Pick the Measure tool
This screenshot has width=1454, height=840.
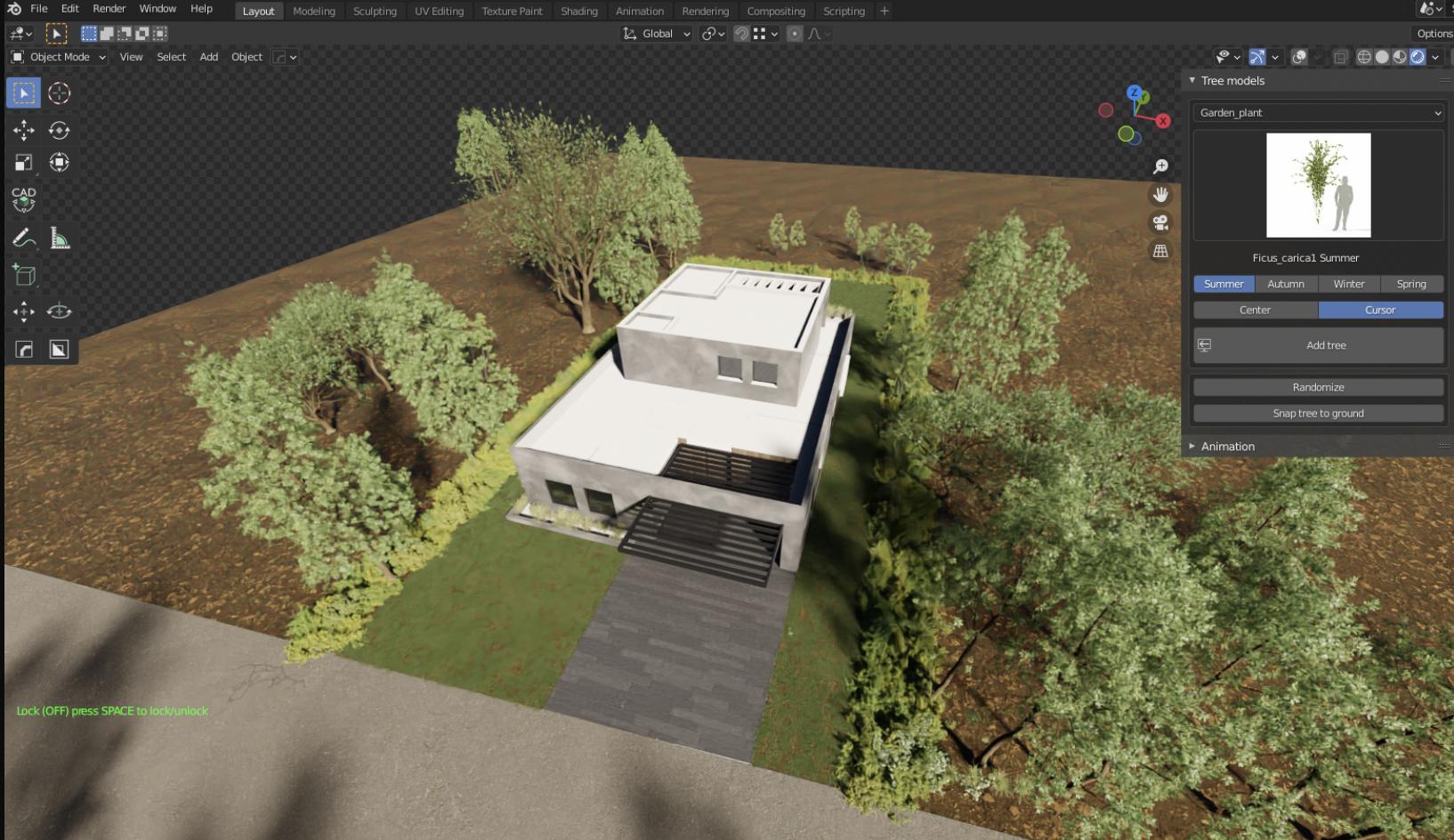point(59,238)
